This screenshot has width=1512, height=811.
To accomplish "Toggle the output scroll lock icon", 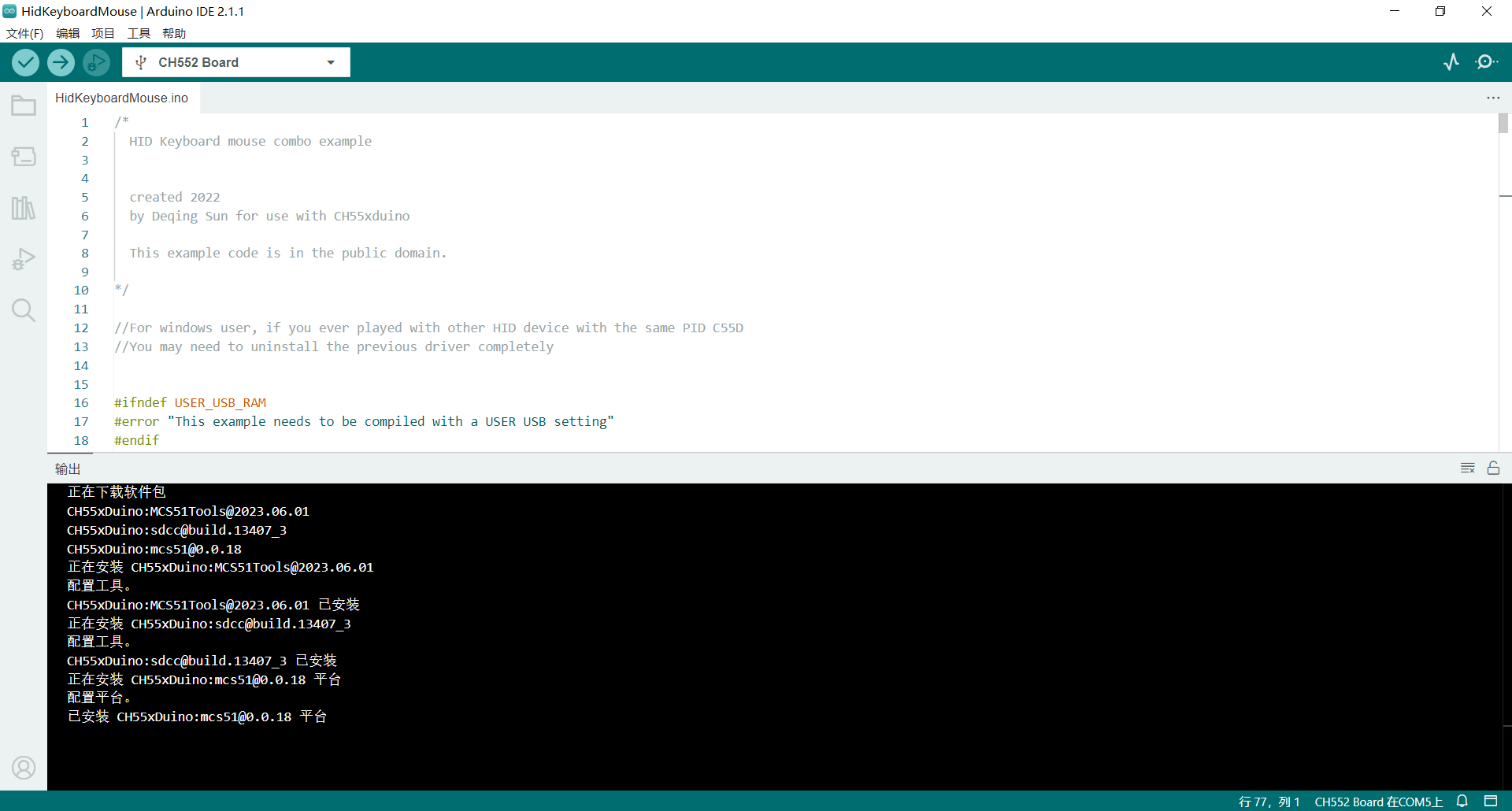I will click(1493, 468).
